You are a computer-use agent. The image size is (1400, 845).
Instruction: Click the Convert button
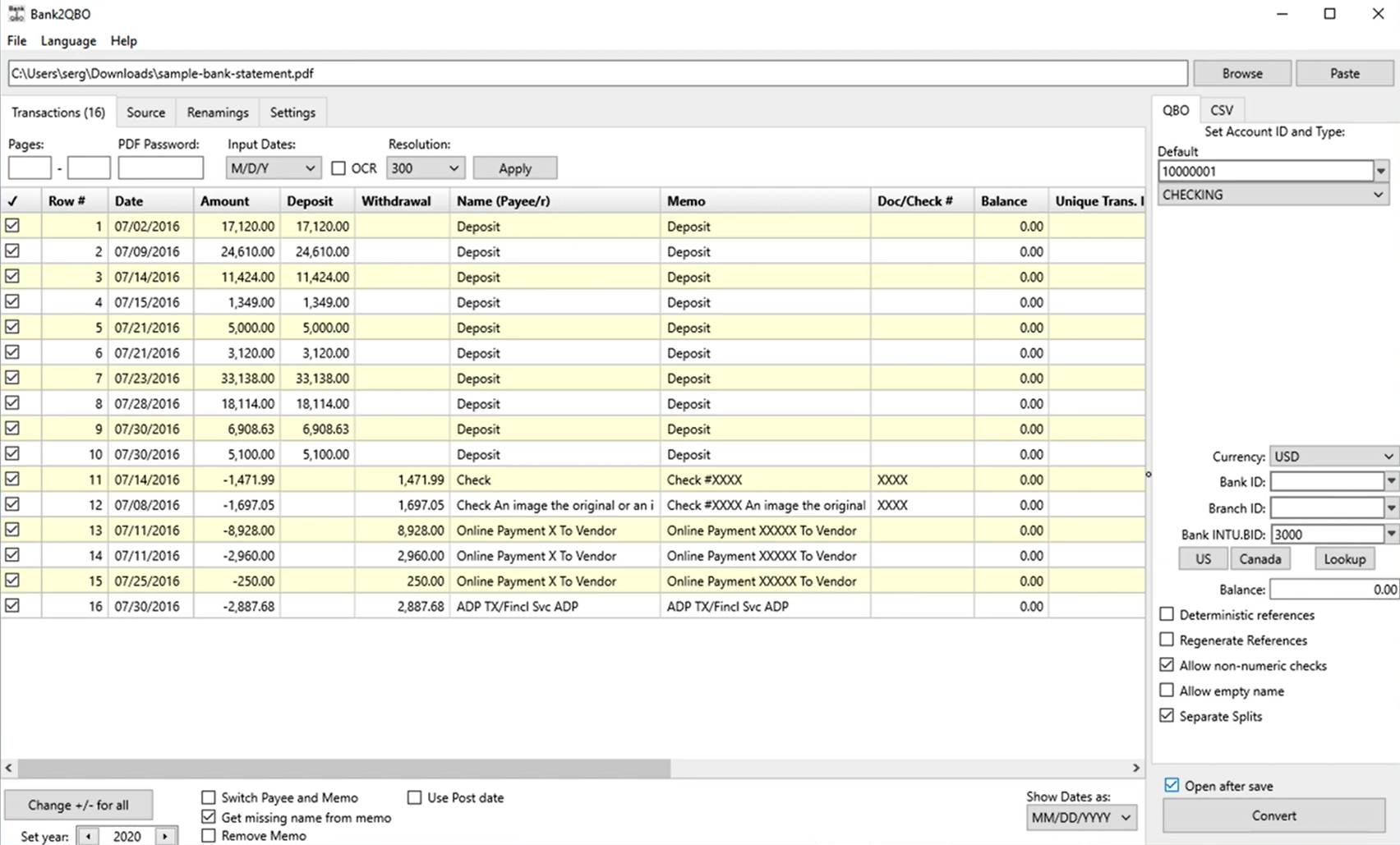tap(1274, 815)
